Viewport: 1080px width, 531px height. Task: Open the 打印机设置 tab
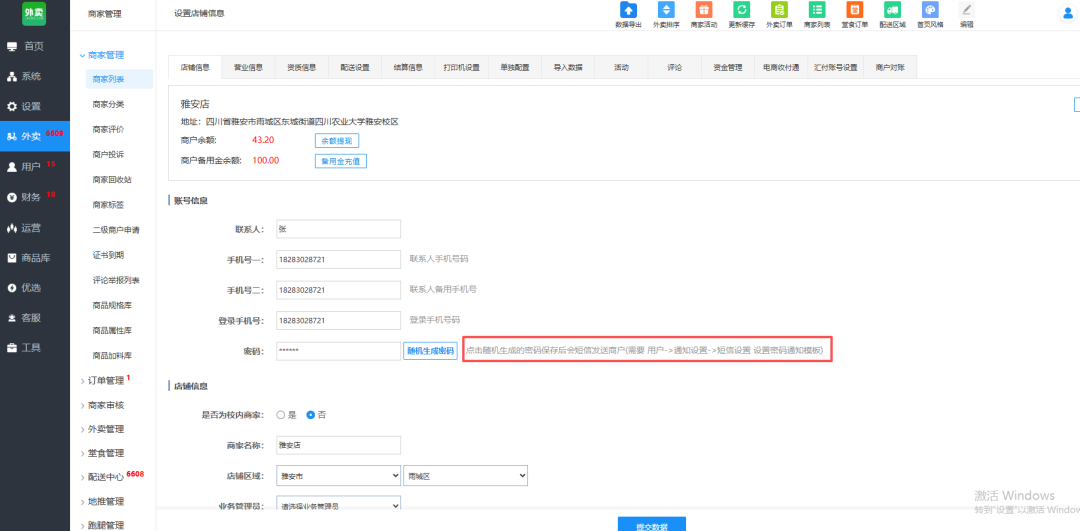click(462, 68)
